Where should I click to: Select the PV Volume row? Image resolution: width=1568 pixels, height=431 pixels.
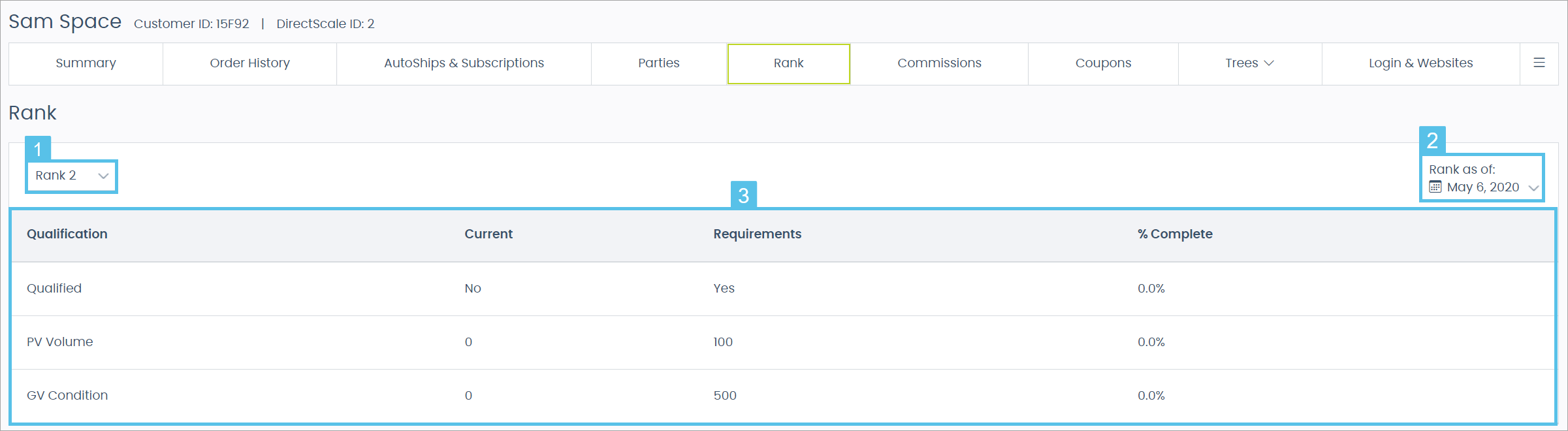click(x=60, y=342)
